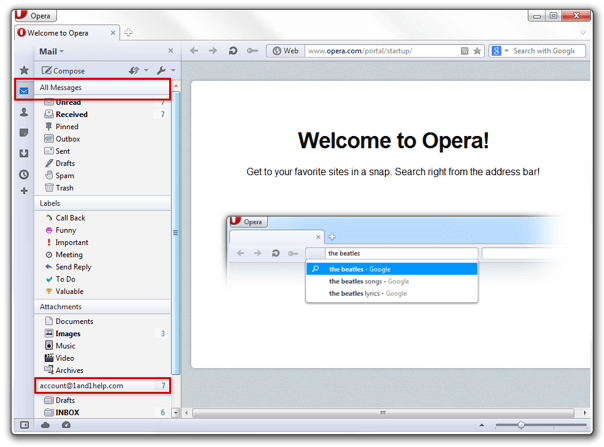
Task: Click the mail panel scroll down arrow
Action: [x=176, y=413]
